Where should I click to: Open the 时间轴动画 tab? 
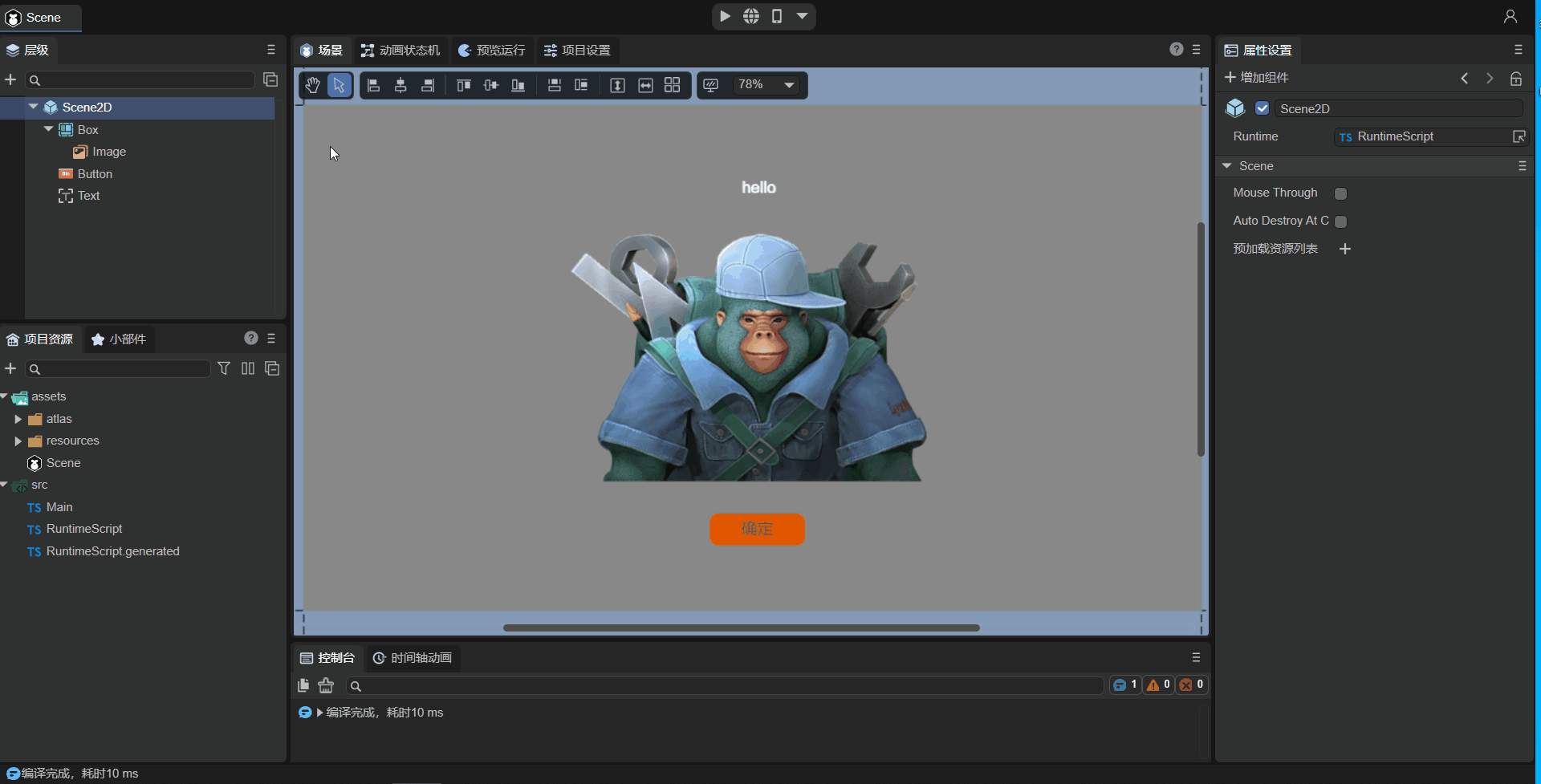(413, 658)
